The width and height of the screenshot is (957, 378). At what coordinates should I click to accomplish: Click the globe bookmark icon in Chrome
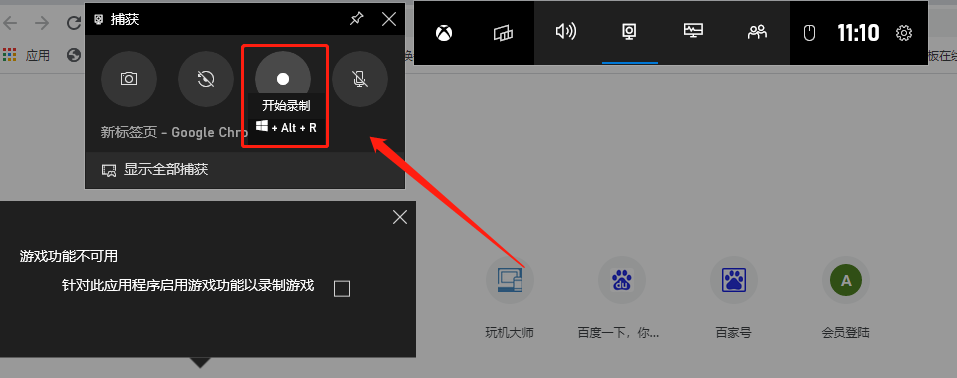coord(74,55)
